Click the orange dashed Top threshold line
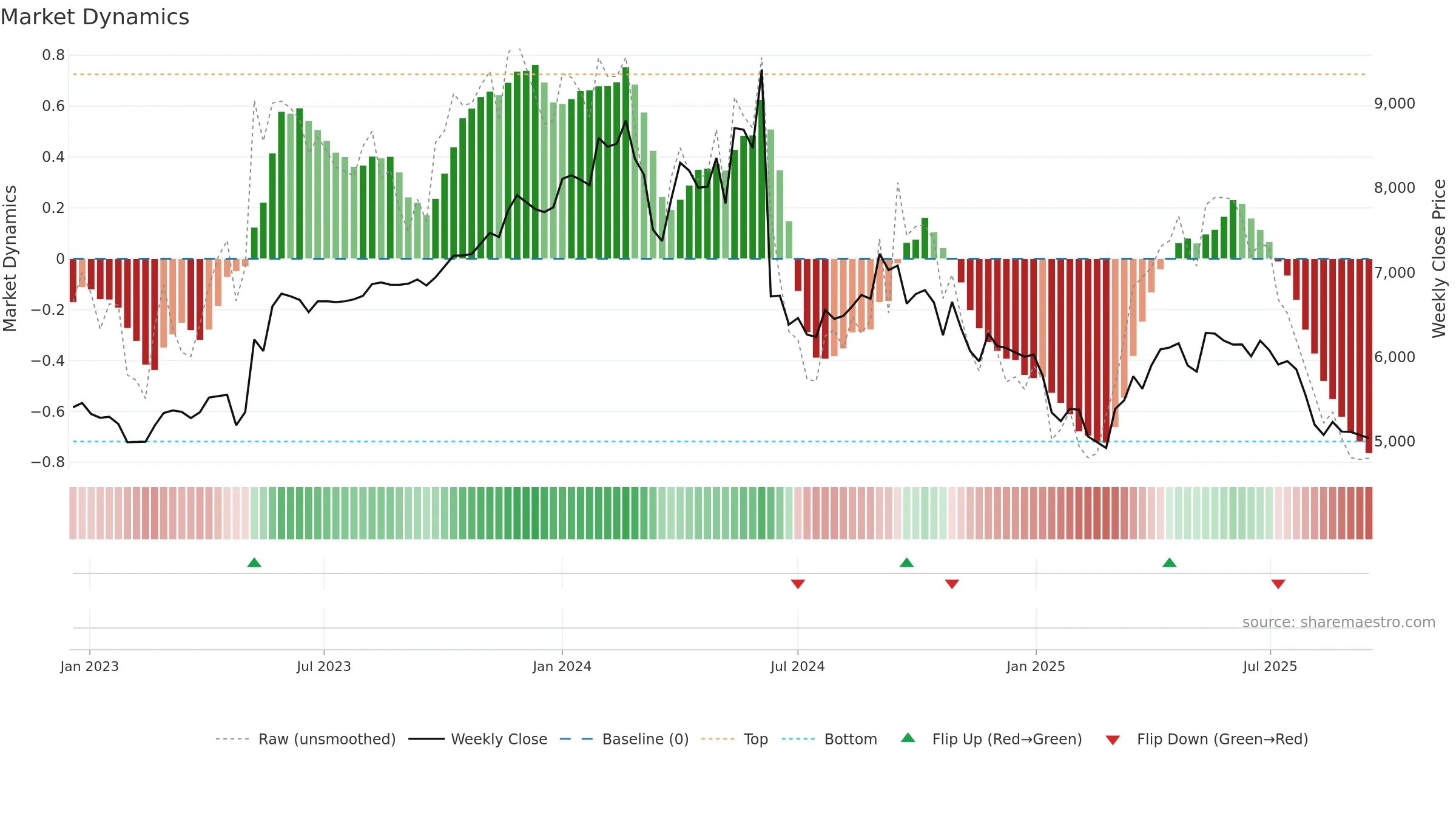1456x819 pixels. (720, 74)
